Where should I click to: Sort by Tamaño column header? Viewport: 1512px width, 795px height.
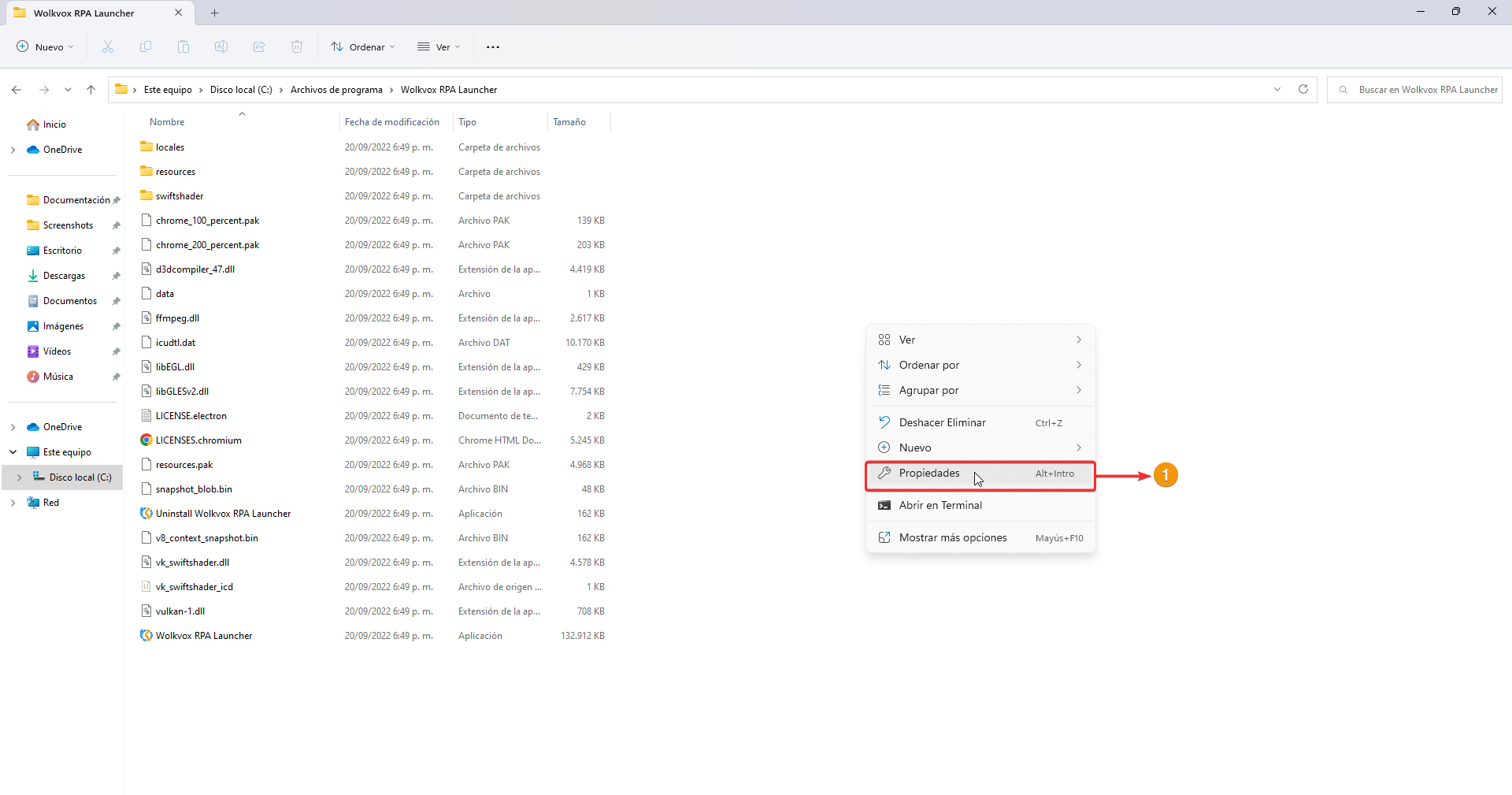pos(569,122)
